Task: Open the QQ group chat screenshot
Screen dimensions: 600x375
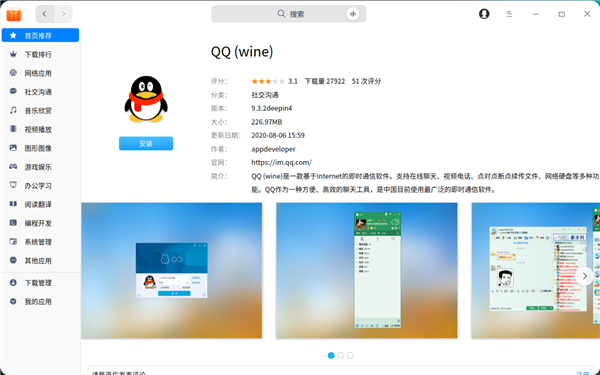Action: point(536,271)
